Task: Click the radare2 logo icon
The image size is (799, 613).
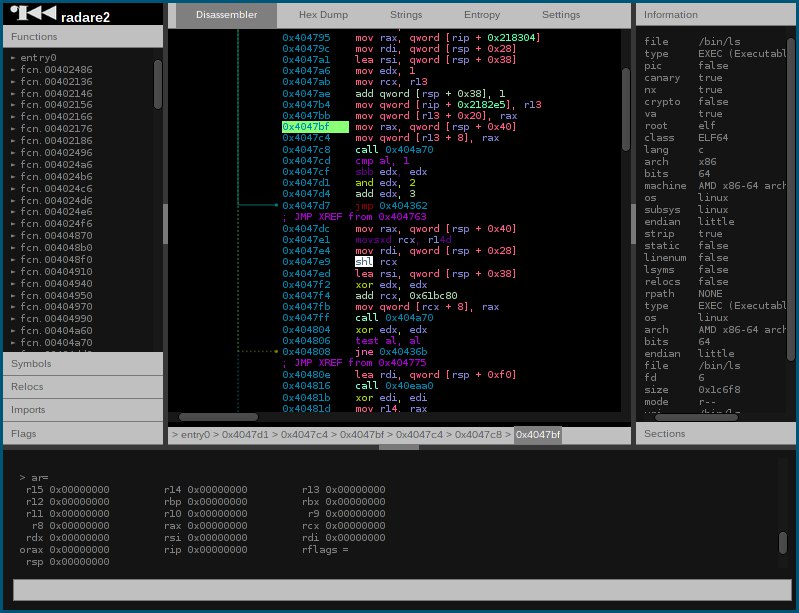Action: pos(33,13)
